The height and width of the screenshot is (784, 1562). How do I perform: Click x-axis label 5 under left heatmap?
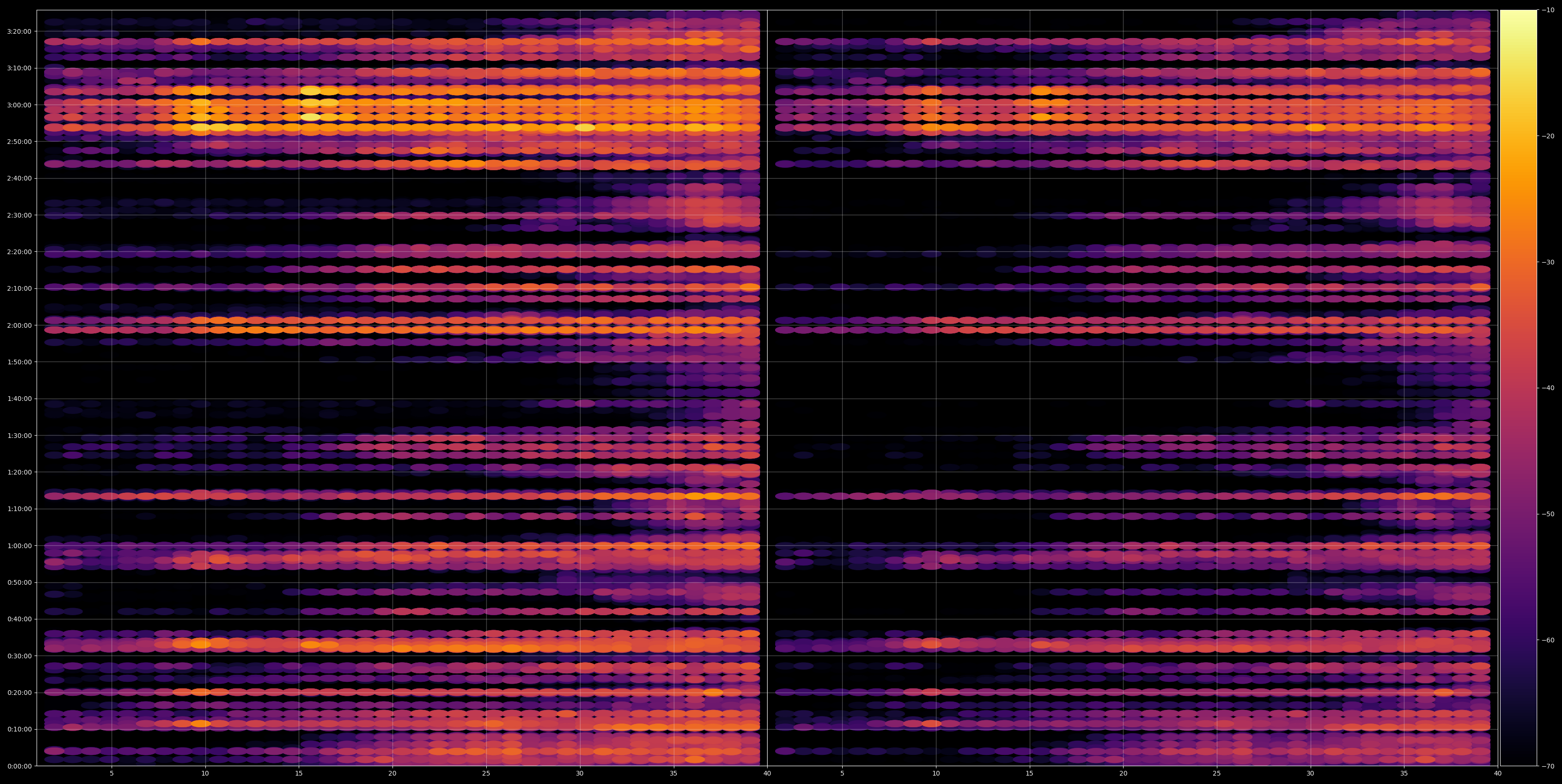(x=112, y=774)
